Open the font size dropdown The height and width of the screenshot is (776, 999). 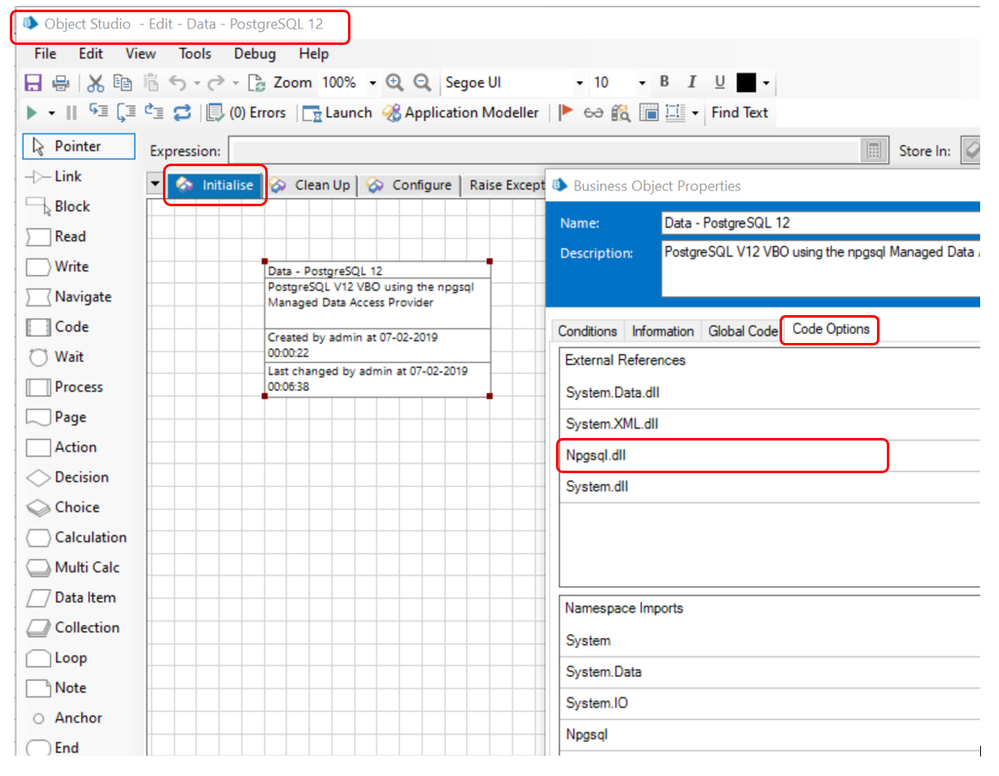coord(641,83)
